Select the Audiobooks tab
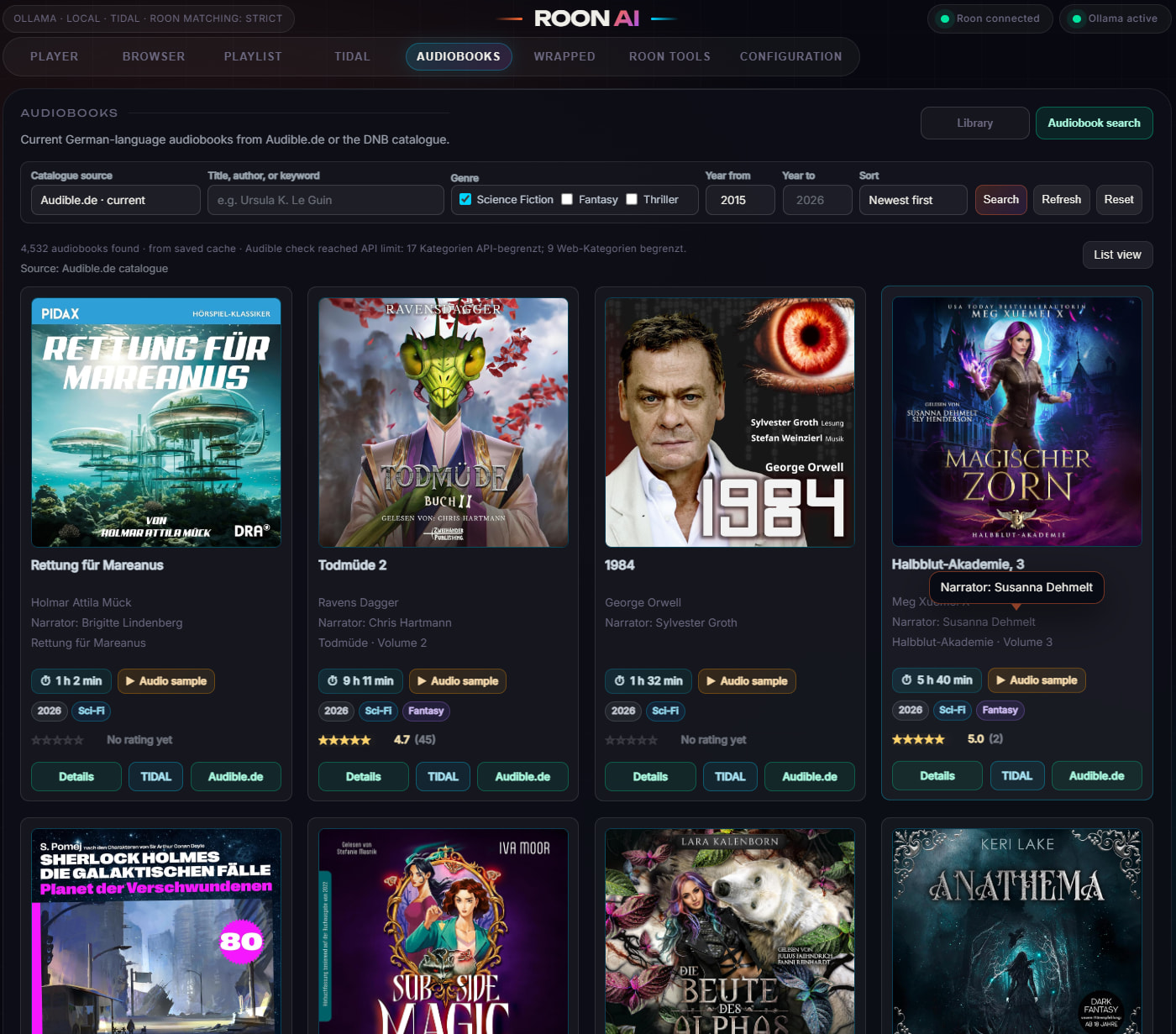The height and width of the screenshot is (1034, 1176). pyautogui.click(x=459, y=56)
